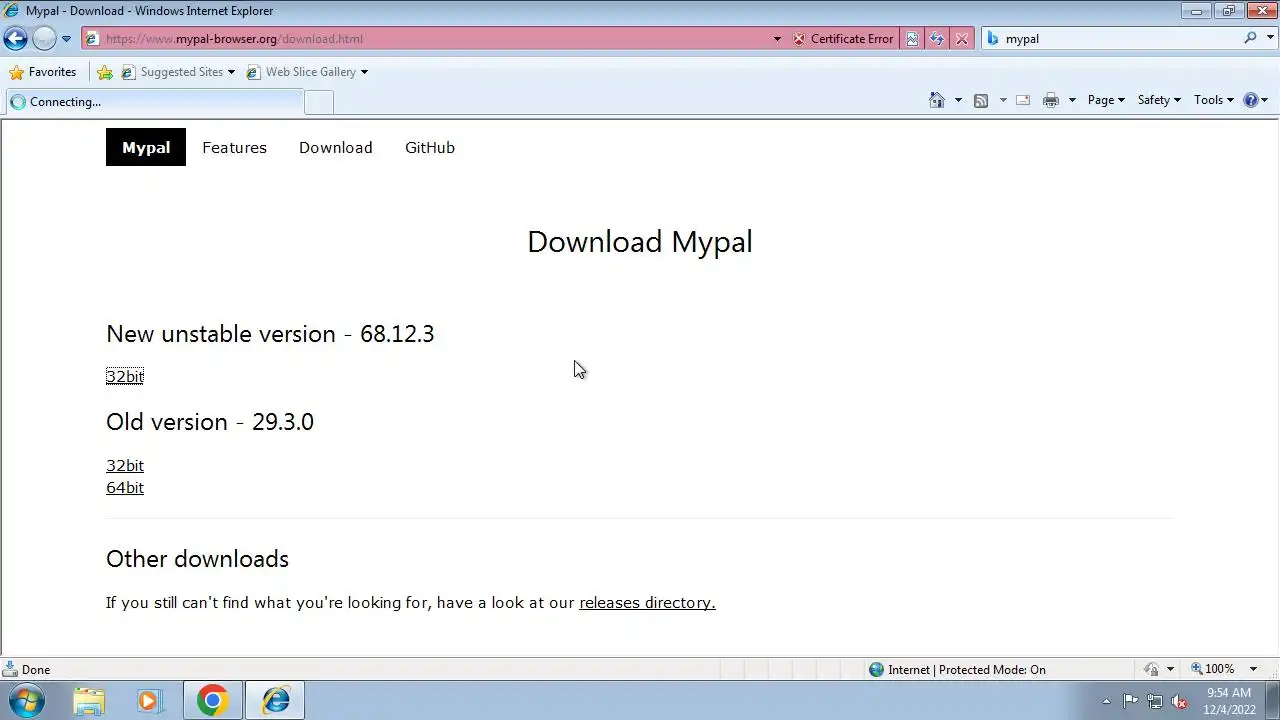Select the Connecting... browser tab
Screen dimensions: 1280x720
(153, 102)
